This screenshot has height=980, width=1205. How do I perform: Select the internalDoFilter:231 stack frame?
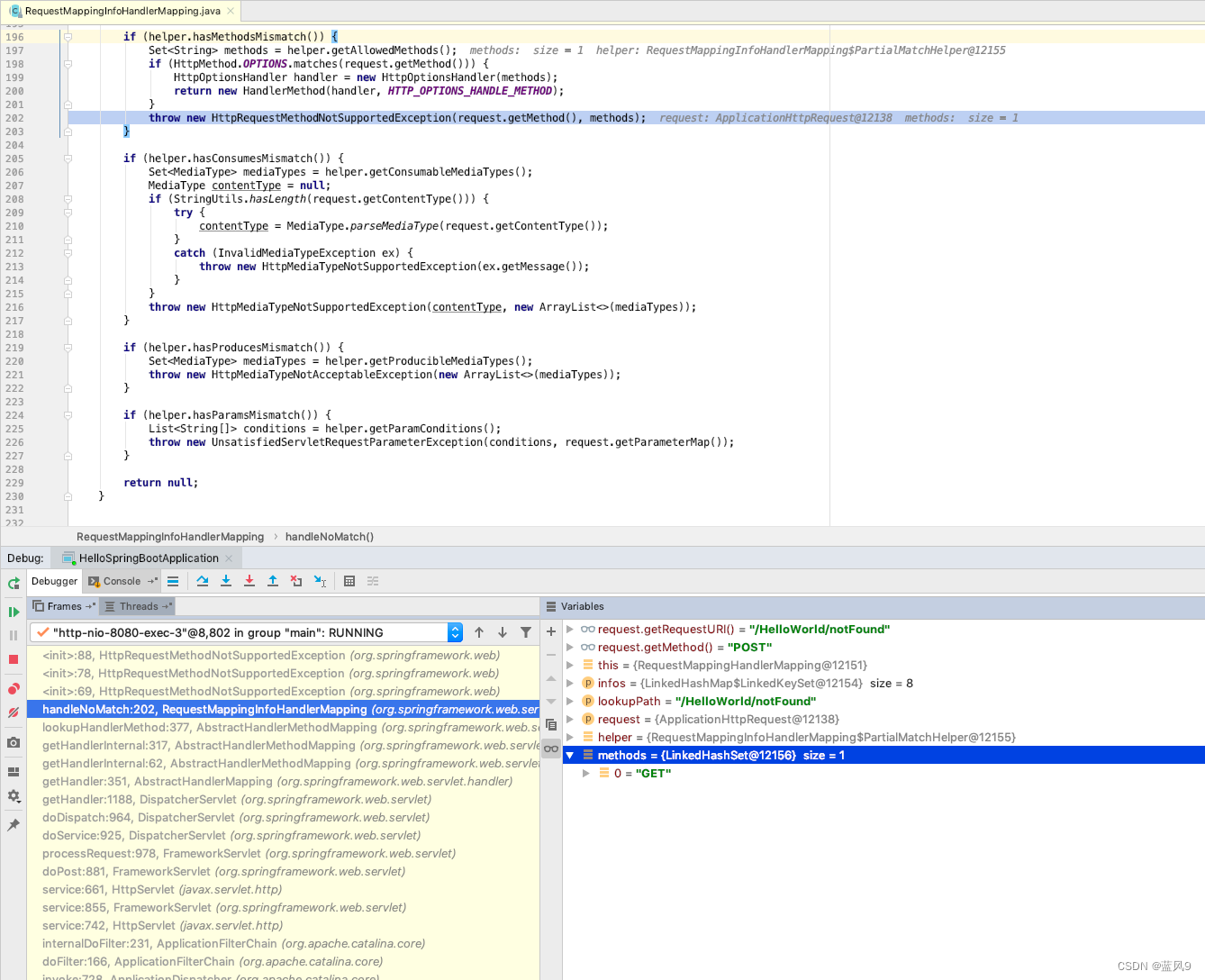(283, 944)
